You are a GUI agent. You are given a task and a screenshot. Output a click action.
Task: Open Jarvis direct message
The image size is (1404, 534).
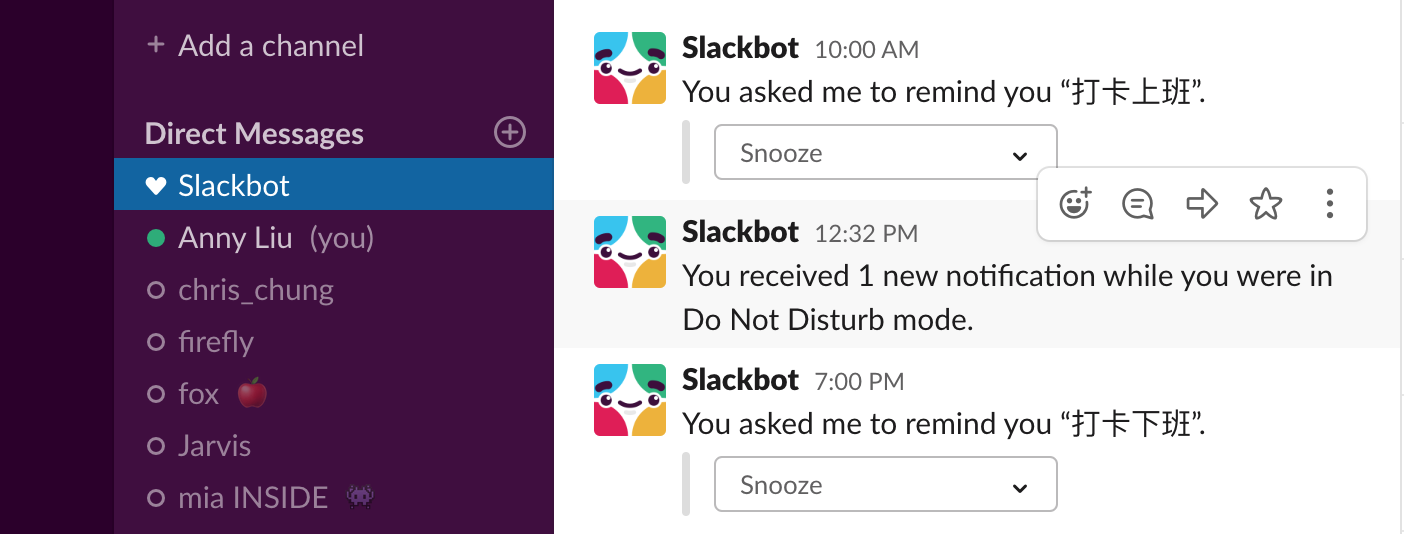pos(334,446)
